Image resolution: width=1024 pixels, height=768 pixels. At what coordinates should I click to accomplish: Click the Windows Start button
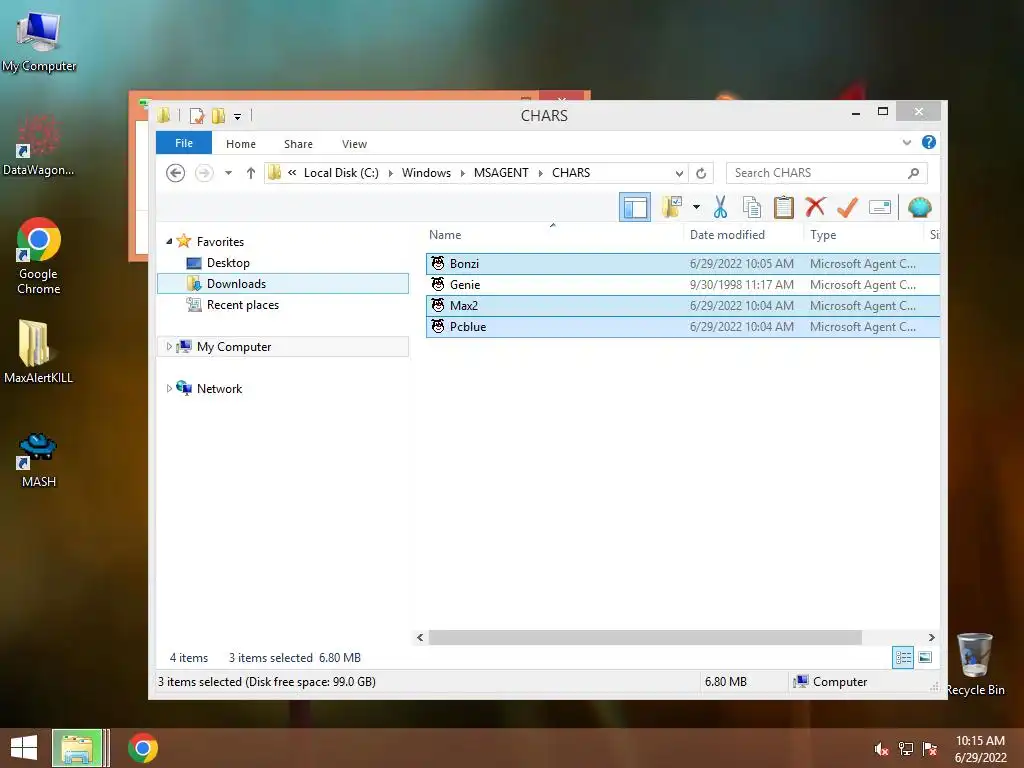click(x=24, y=748)
